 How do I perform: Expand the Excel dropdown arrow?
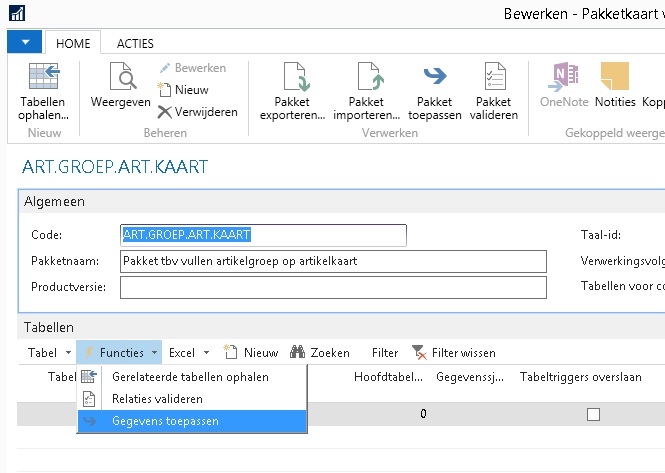pos(207,353)
